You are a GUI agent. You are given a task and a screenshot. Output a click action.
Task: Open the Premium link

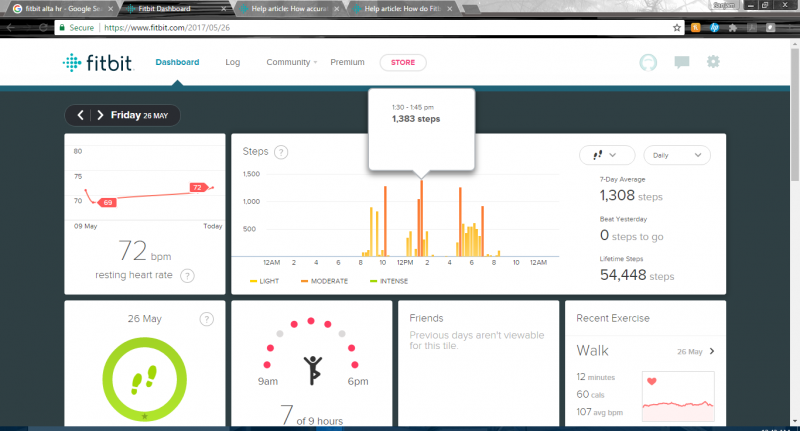pos(347,62)
